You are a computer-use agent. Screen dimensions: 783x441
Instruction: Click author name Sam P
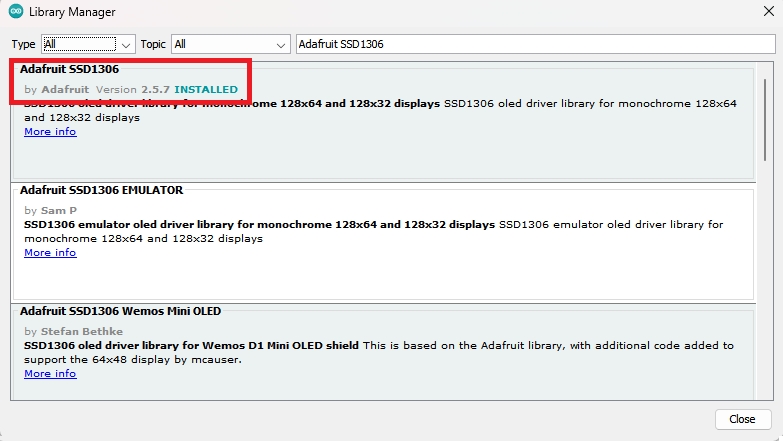point(59,211)
